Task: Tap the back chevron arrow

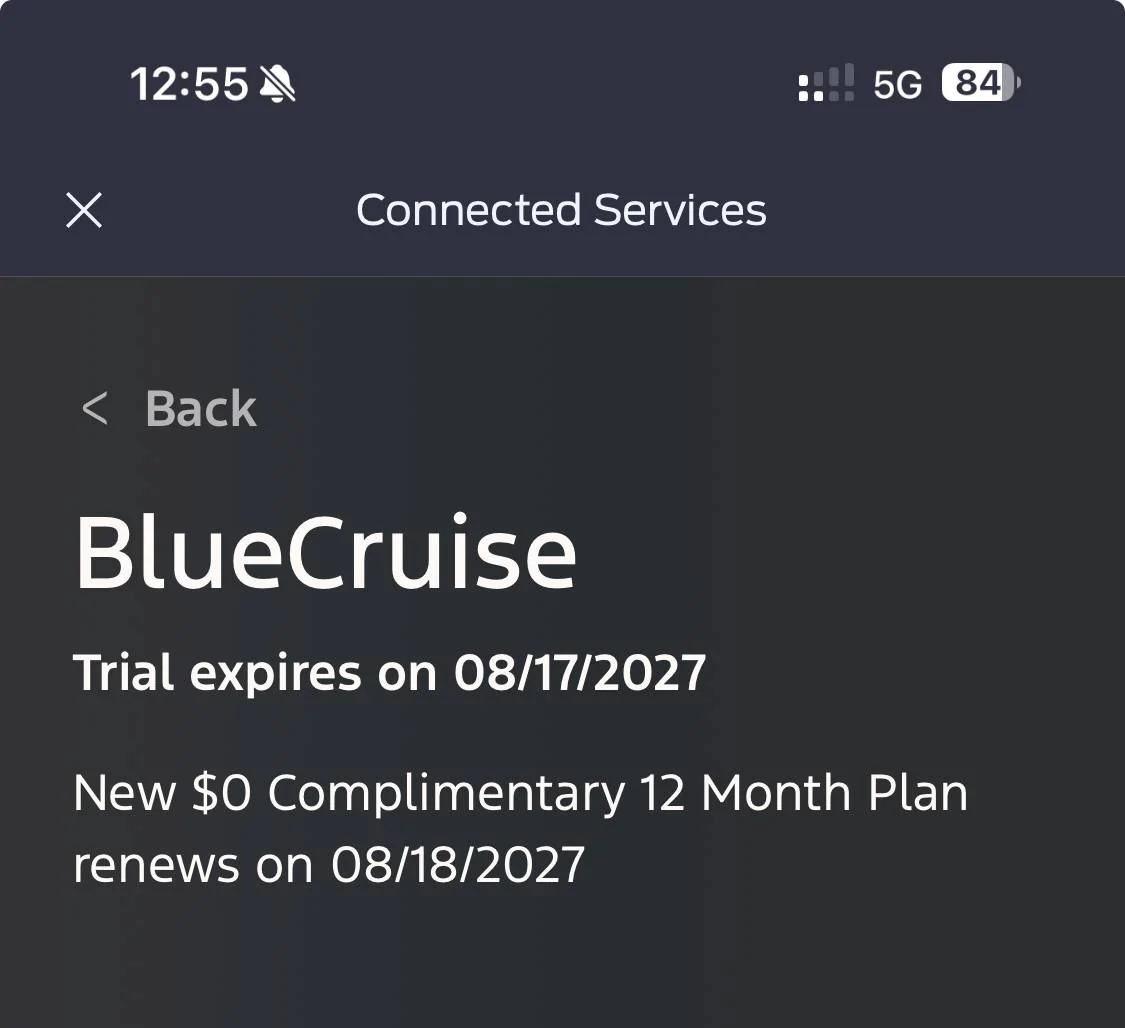Action: tap(94, 409)
